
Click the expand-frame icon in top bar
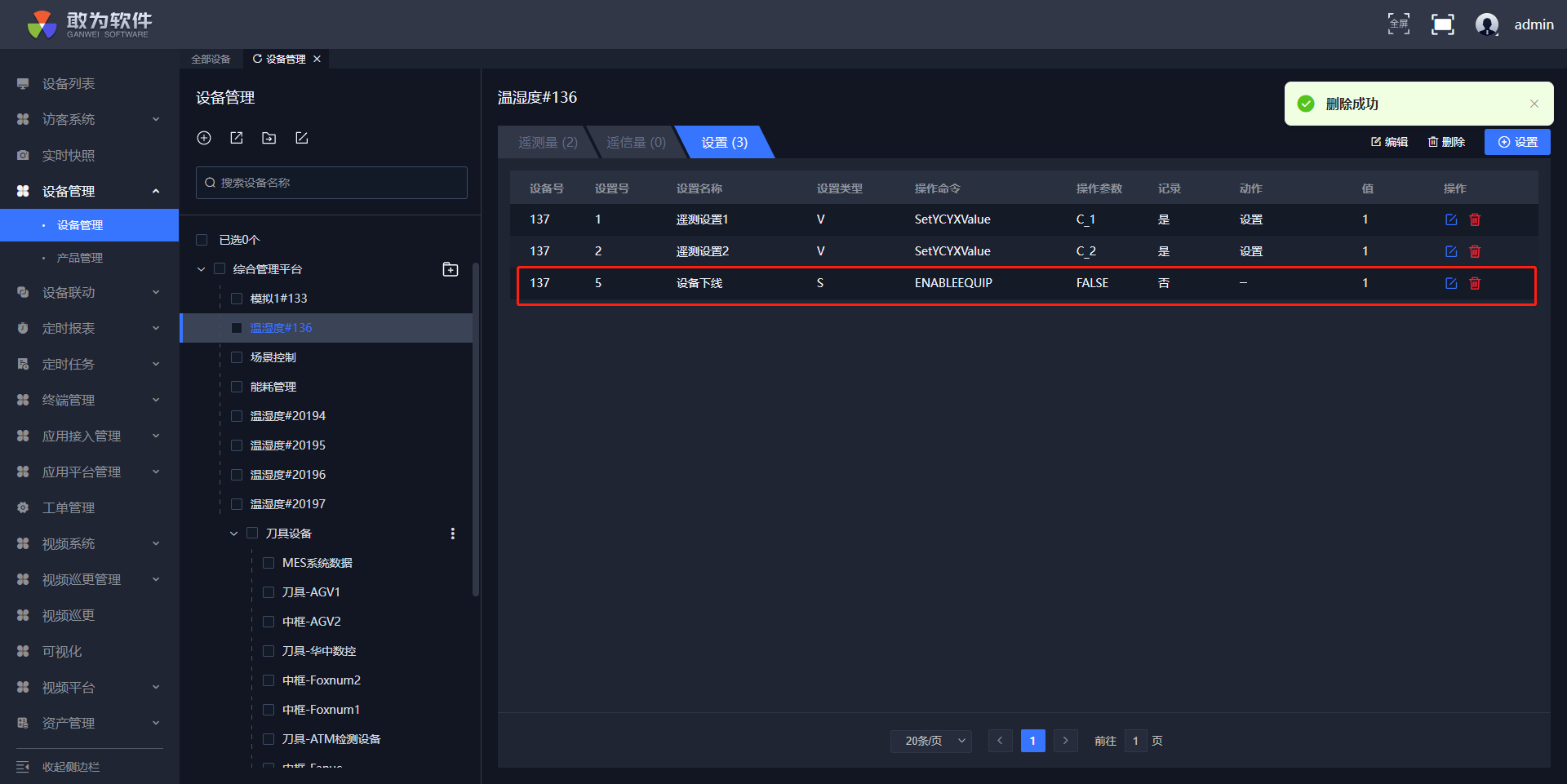pos(1443,24)
